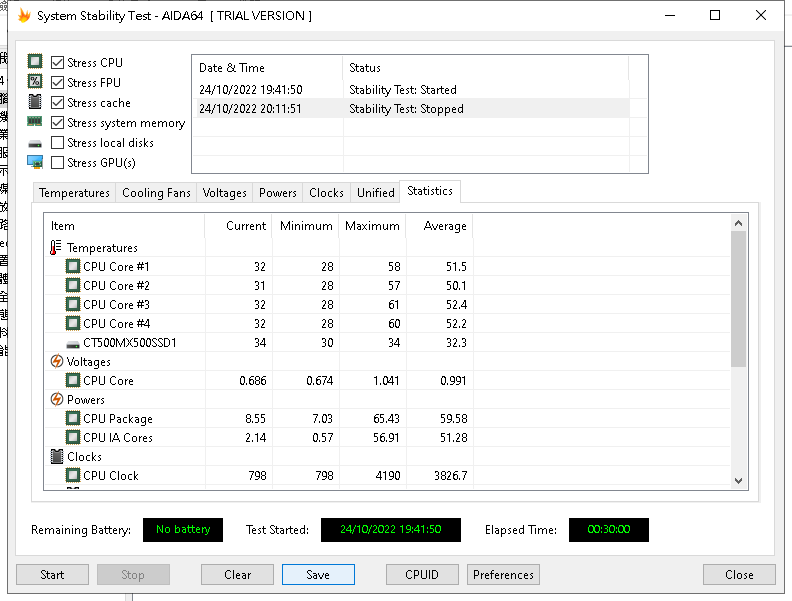
Task: Click the Clocks group chip icon
Action: (x=57, y=457)
